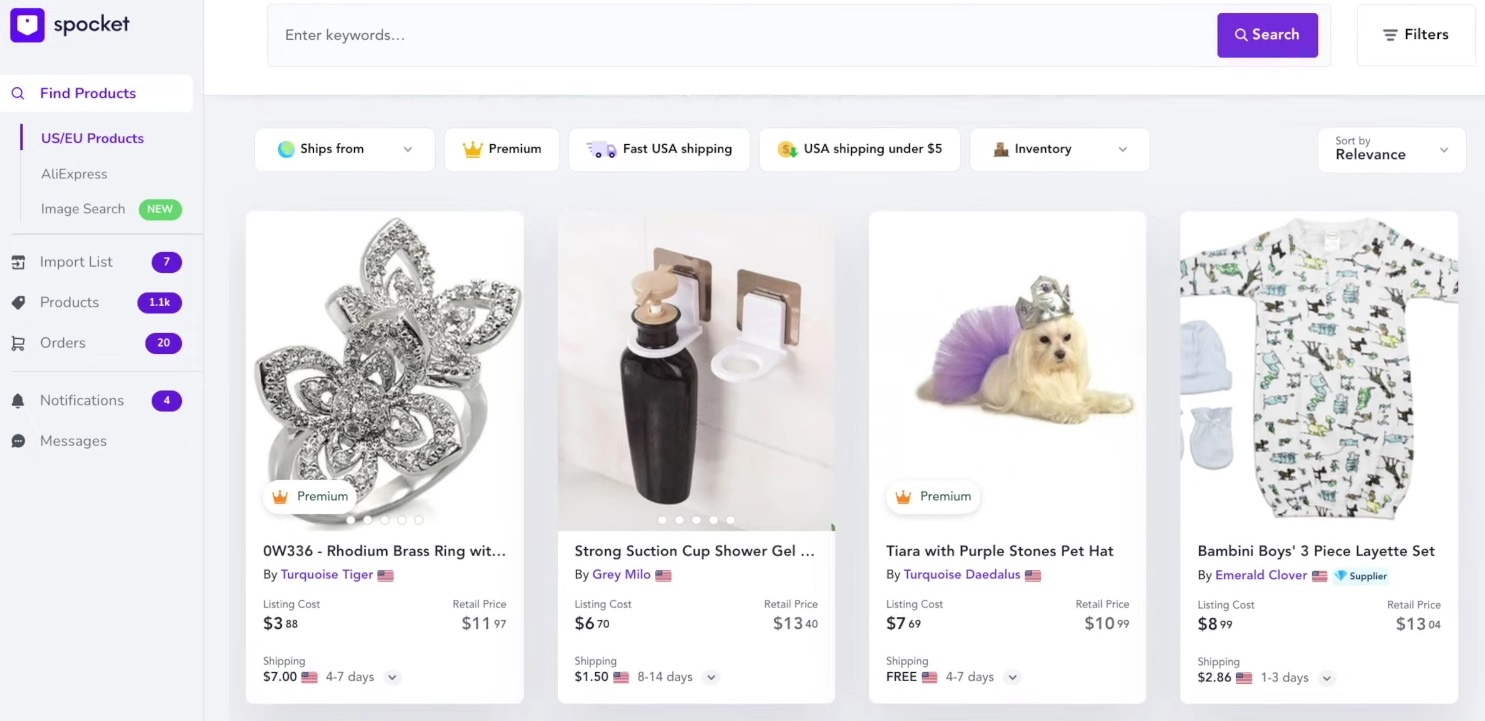The width and height of the screenshot is (1485, 721).
Task: Click the Products tag icon in sidebar
Action: point(18,303)
